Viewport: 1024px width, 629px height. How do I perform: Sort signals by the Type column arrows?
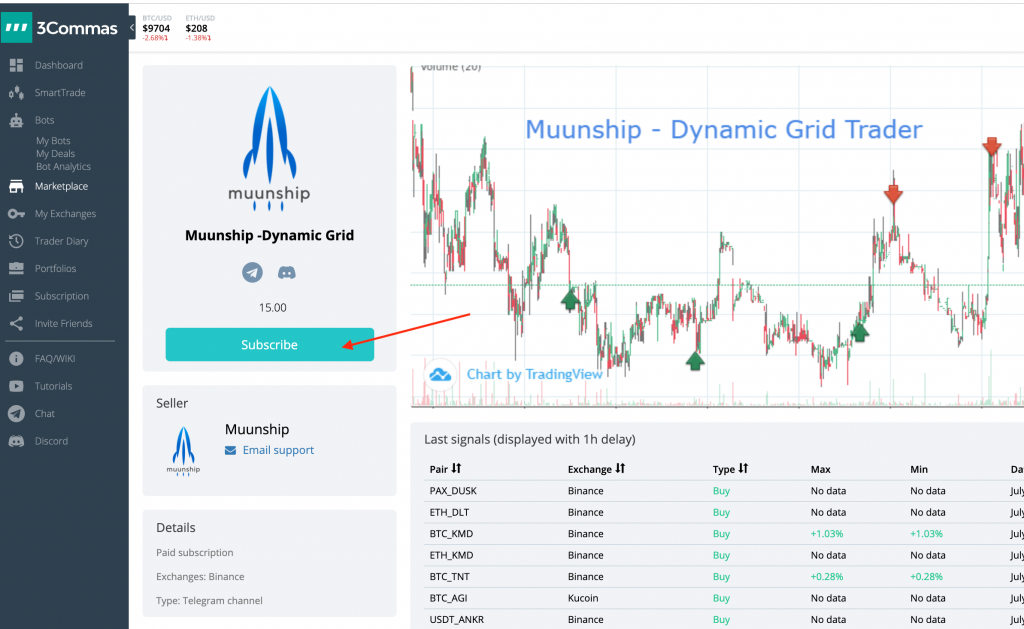tap(743, 468)
